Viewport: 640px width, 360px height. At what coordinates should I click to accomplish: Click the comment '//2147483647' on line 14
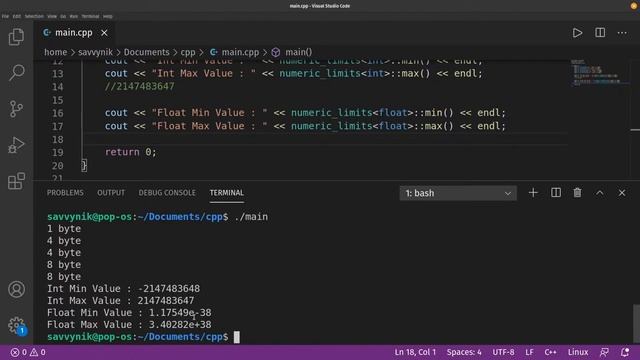(140, 86)
